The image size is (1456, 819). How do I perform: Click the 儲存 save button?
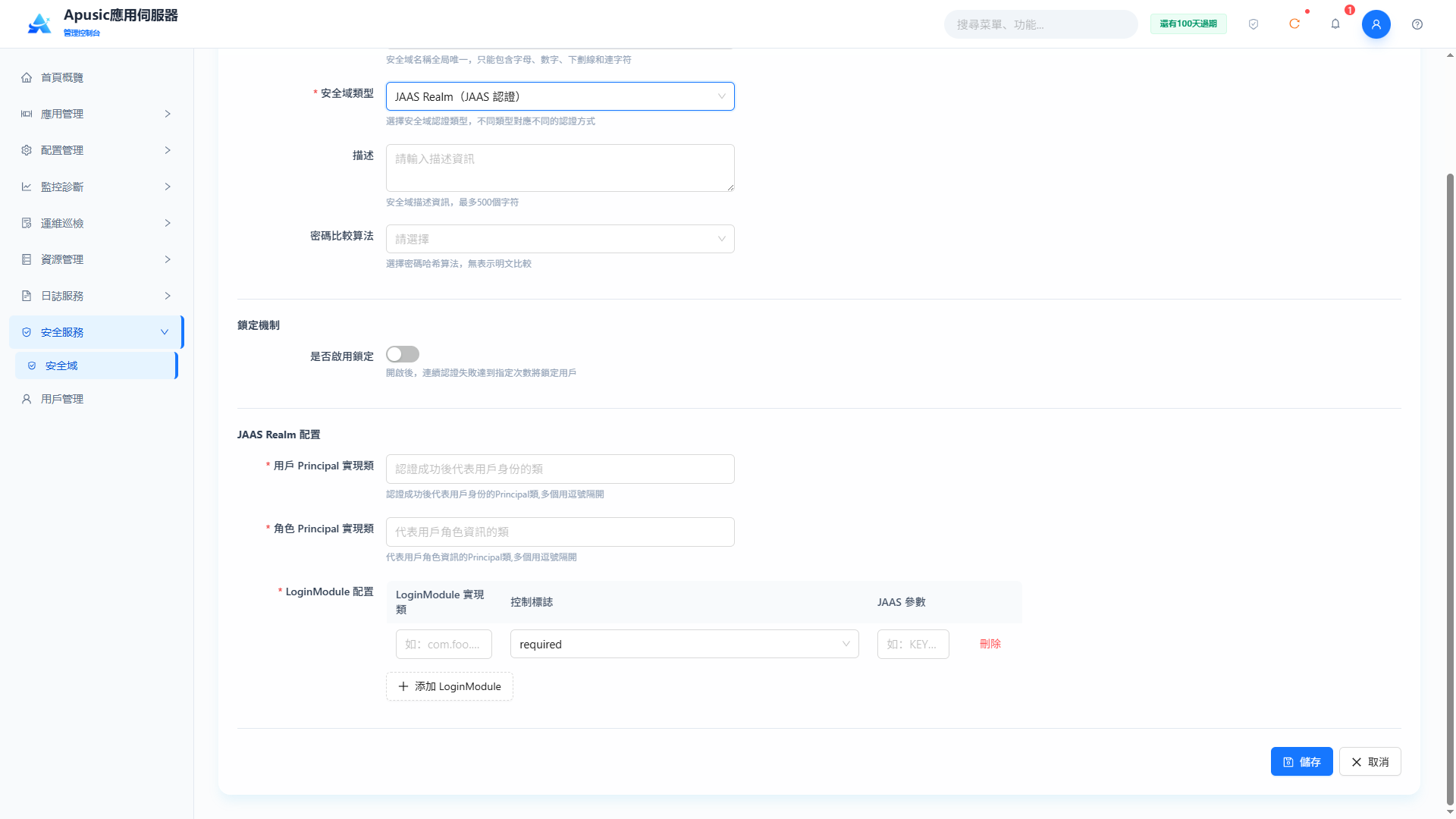1302,761
